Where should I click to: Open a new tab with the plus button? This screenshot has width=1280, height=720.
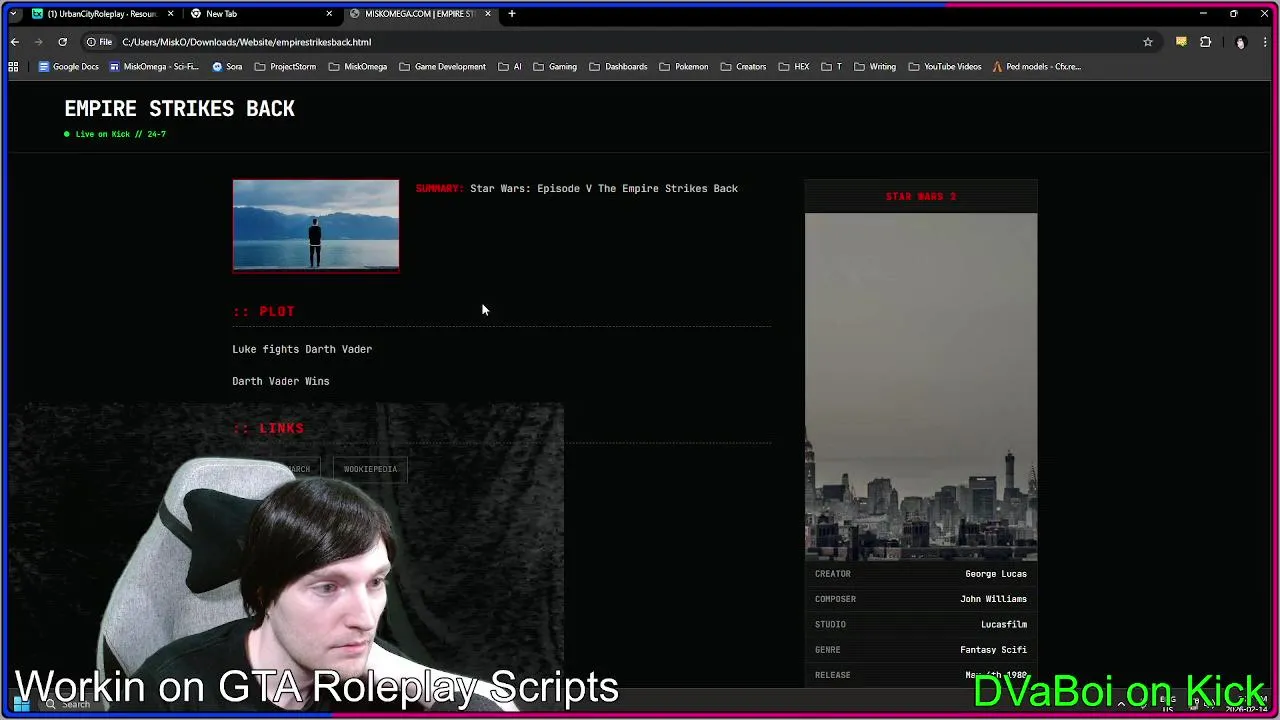click(x=511, y=14)
